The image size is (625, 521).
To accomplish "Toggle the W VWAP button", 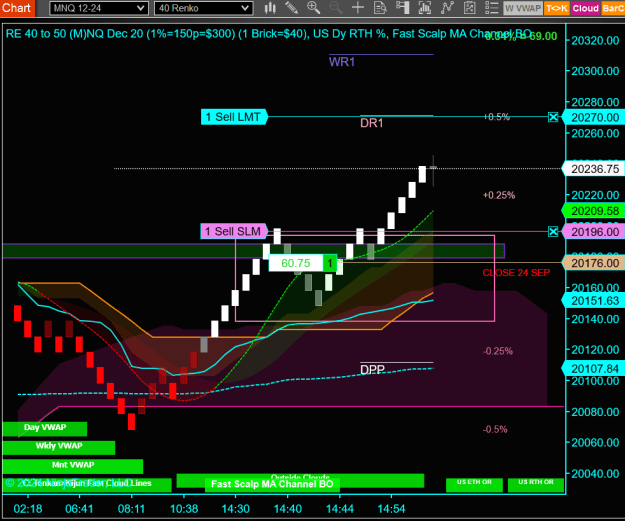I will tap(523, 8).
